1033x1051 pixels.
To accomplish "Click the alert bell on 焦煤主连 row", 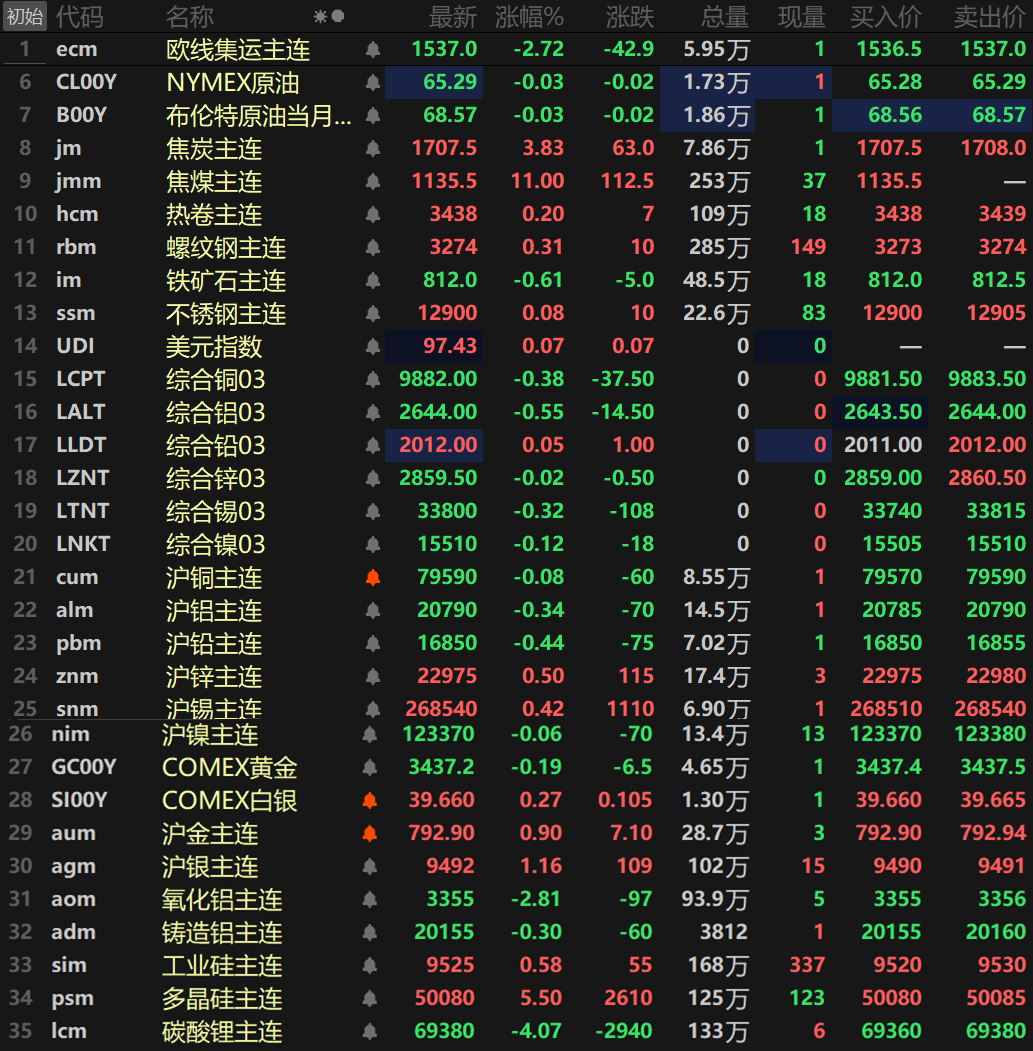I will tap(373, 182).
